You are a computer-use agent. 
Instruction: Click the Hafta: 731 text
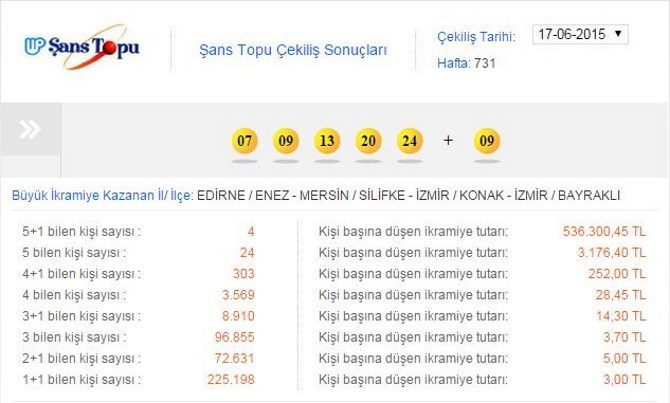pos(466,63)
